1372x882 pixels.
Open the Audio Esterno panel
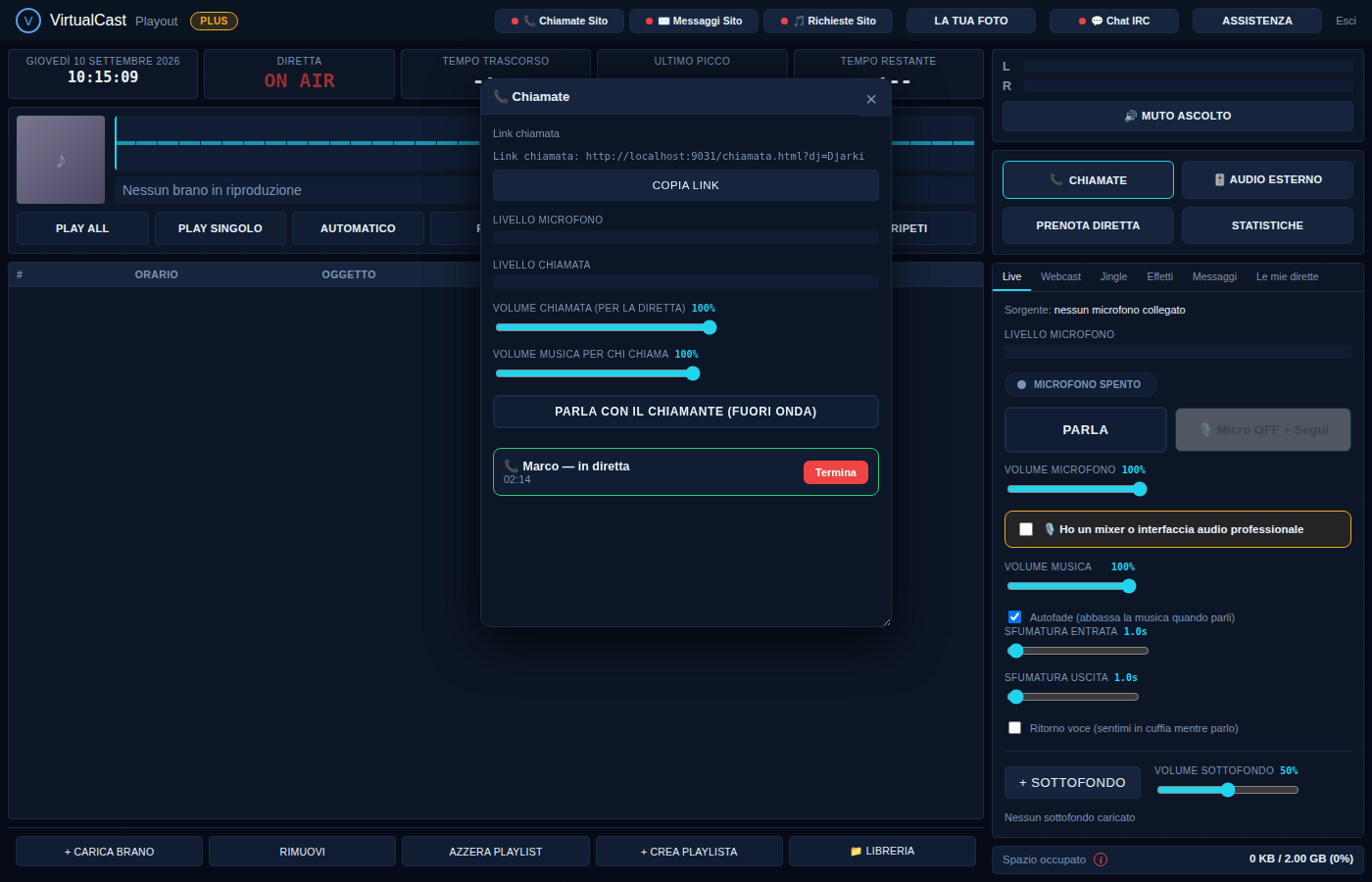click(x=1267, y=179)
